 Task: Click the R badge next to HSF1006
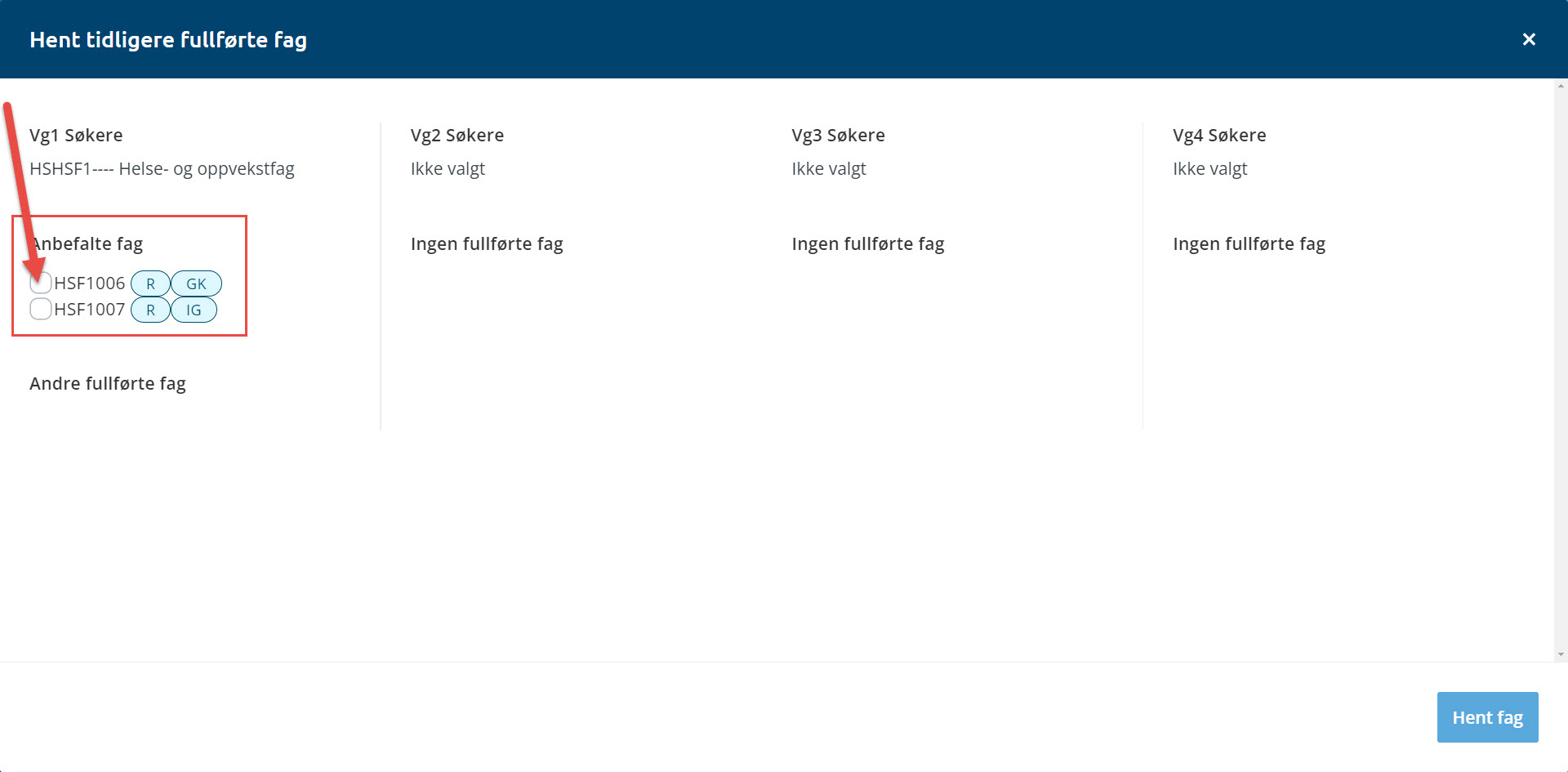[x=150, y=283]
